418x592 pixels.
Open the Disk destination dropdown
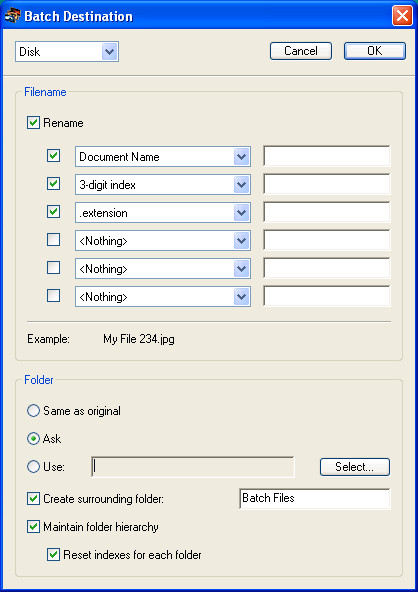[x=67, y=51]
